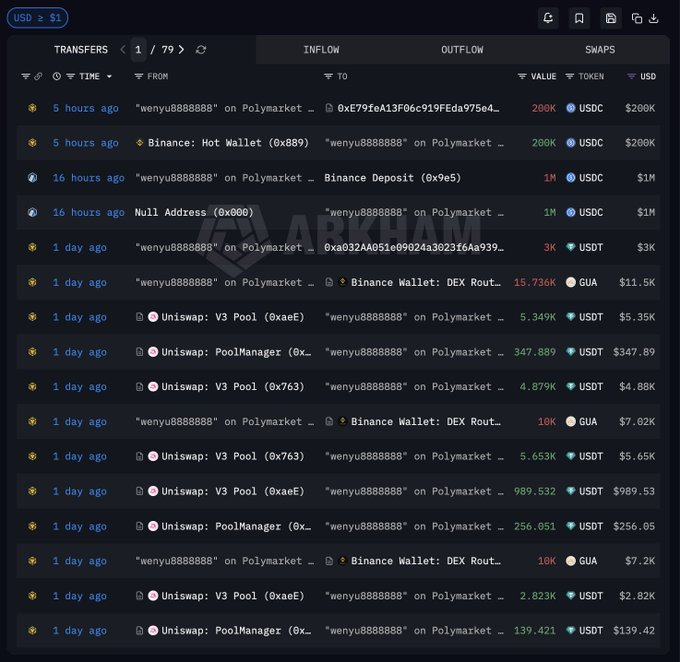Image resolution: width=680 pixels, height=662 pixels.
Task: Click value 15.736K GUA
Action: (x=534, y=282)
